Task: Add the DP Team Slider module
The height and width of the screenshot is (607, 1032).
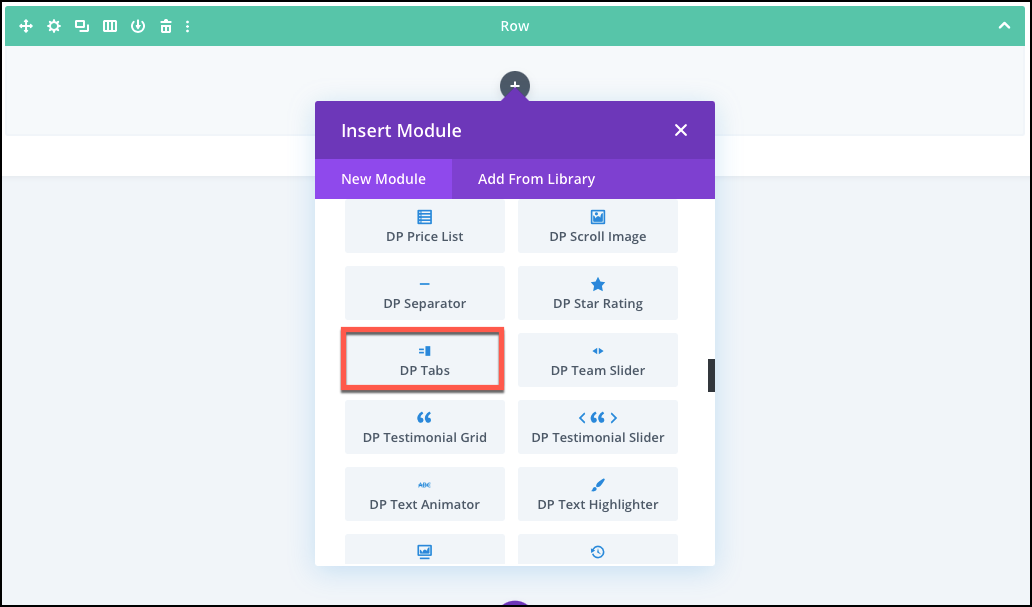Action: pyautogui.click(x=598, y=360)
